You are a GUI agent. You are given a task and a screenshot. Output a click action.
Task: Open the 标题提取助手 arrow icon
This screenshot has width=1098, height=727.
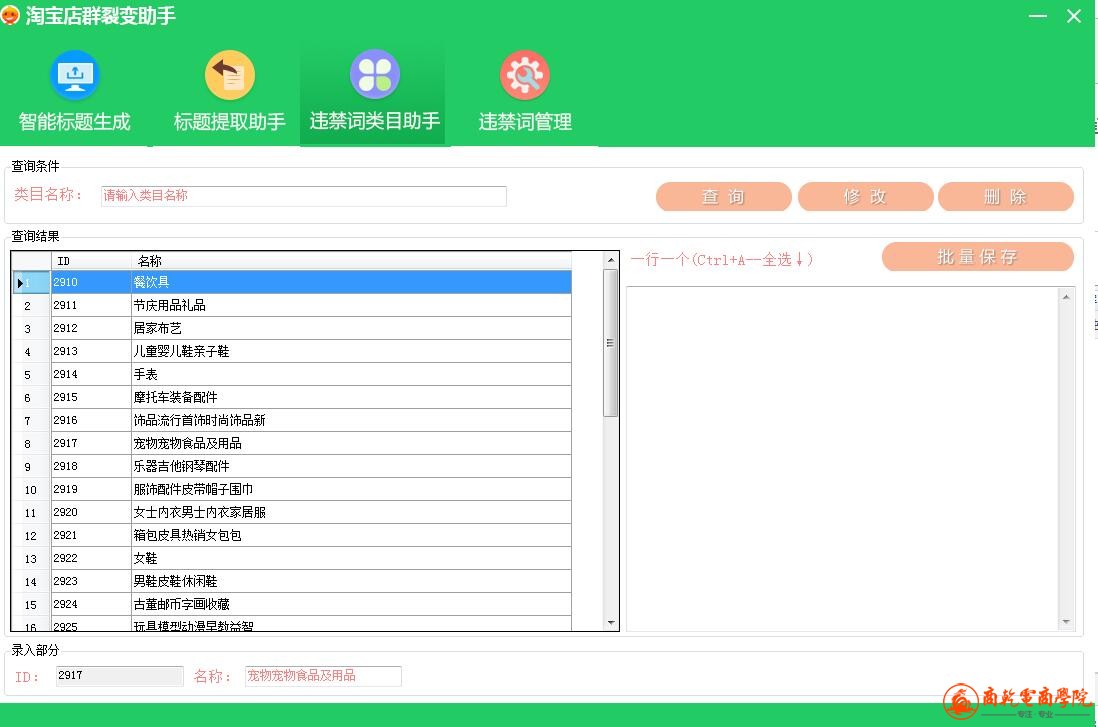tap(230, 75)
